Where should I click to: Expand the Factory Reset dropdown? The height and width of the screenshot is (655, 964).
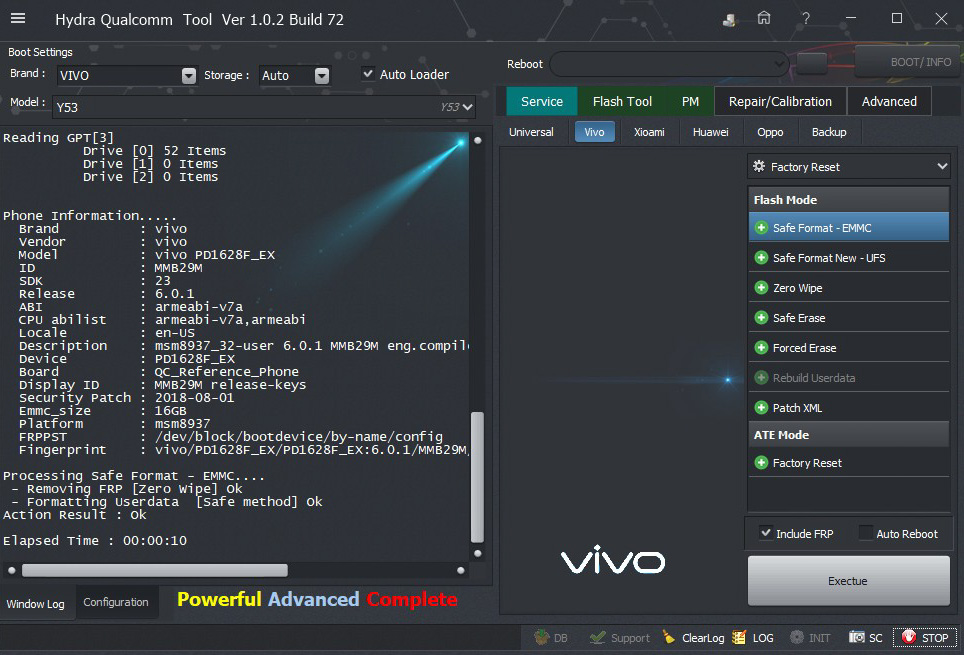point(941,167)
